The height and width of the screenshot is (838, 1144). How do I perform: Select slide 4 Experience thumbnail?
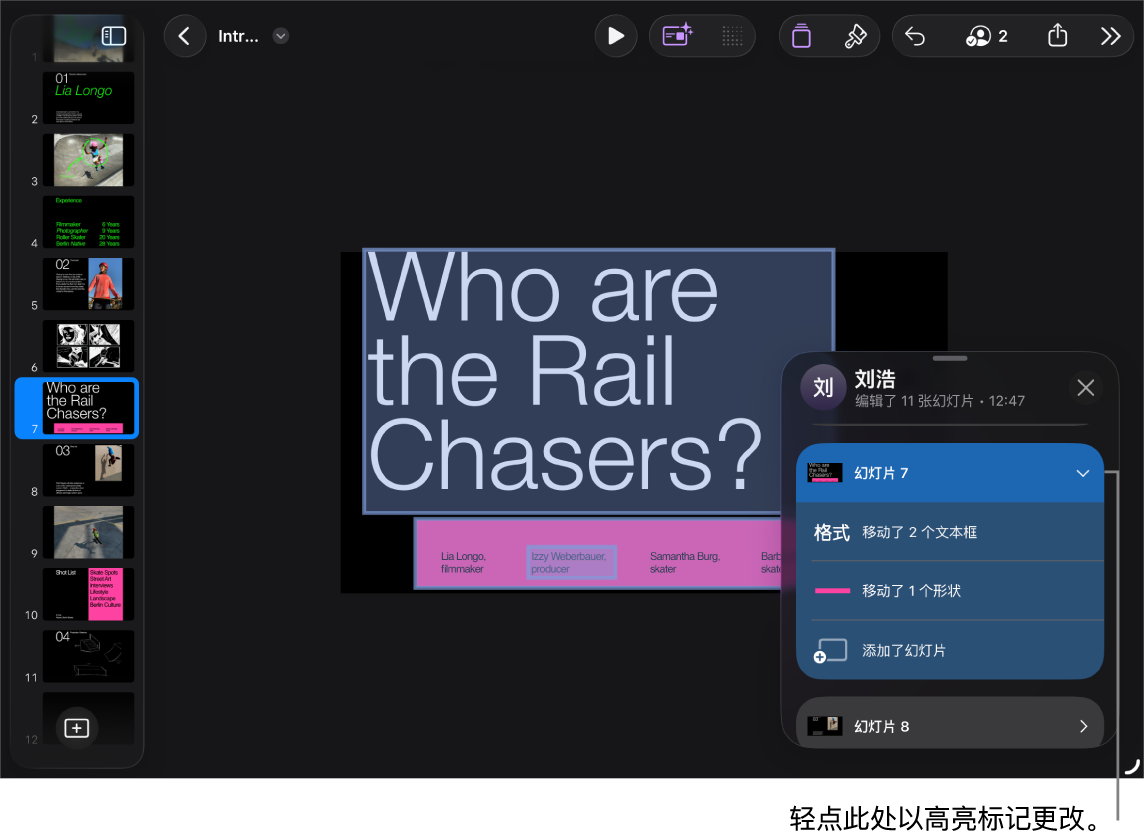pos(88,222)
